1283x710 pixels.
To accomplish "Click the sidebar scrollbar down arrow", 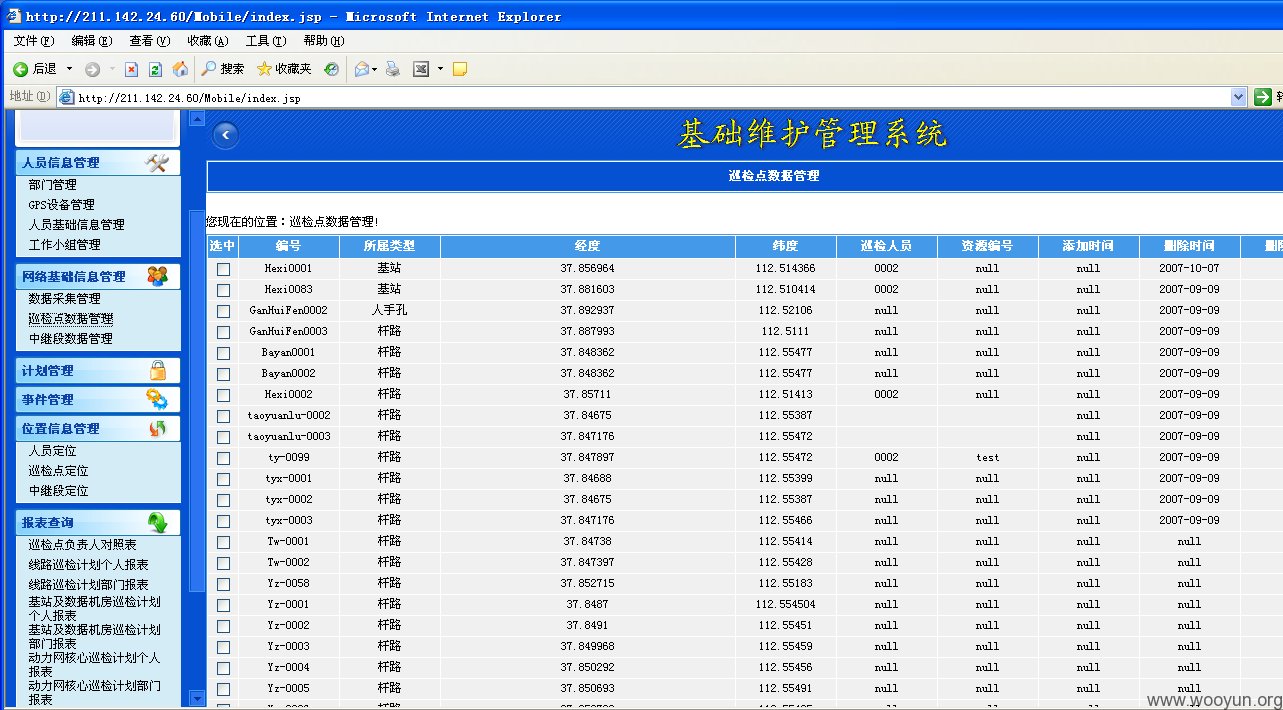I will 197,697.
